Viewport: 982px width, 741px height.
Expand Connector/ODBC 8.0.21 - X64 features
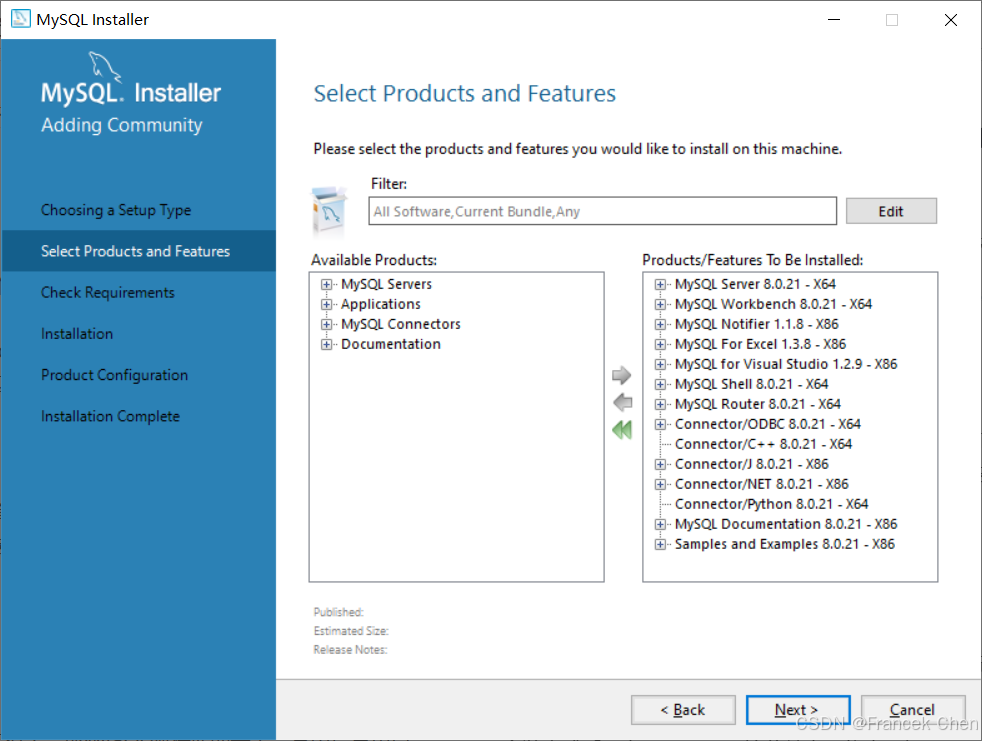[x=660, y=425]
